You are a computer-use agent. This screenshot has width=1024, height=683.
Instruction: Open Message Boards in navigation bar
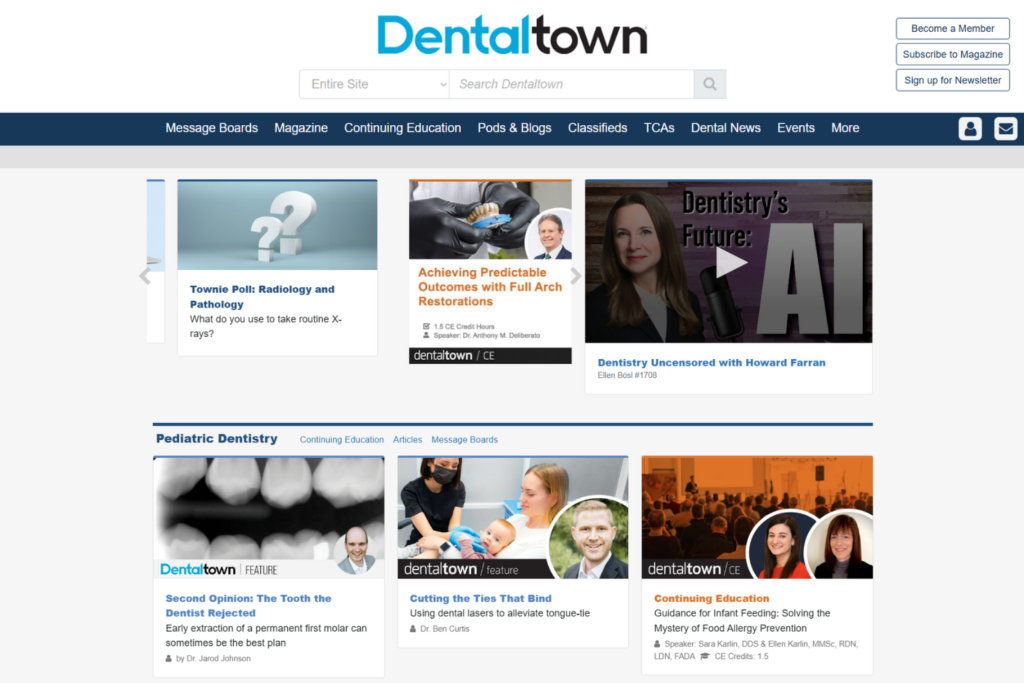[x=212, y=128]
